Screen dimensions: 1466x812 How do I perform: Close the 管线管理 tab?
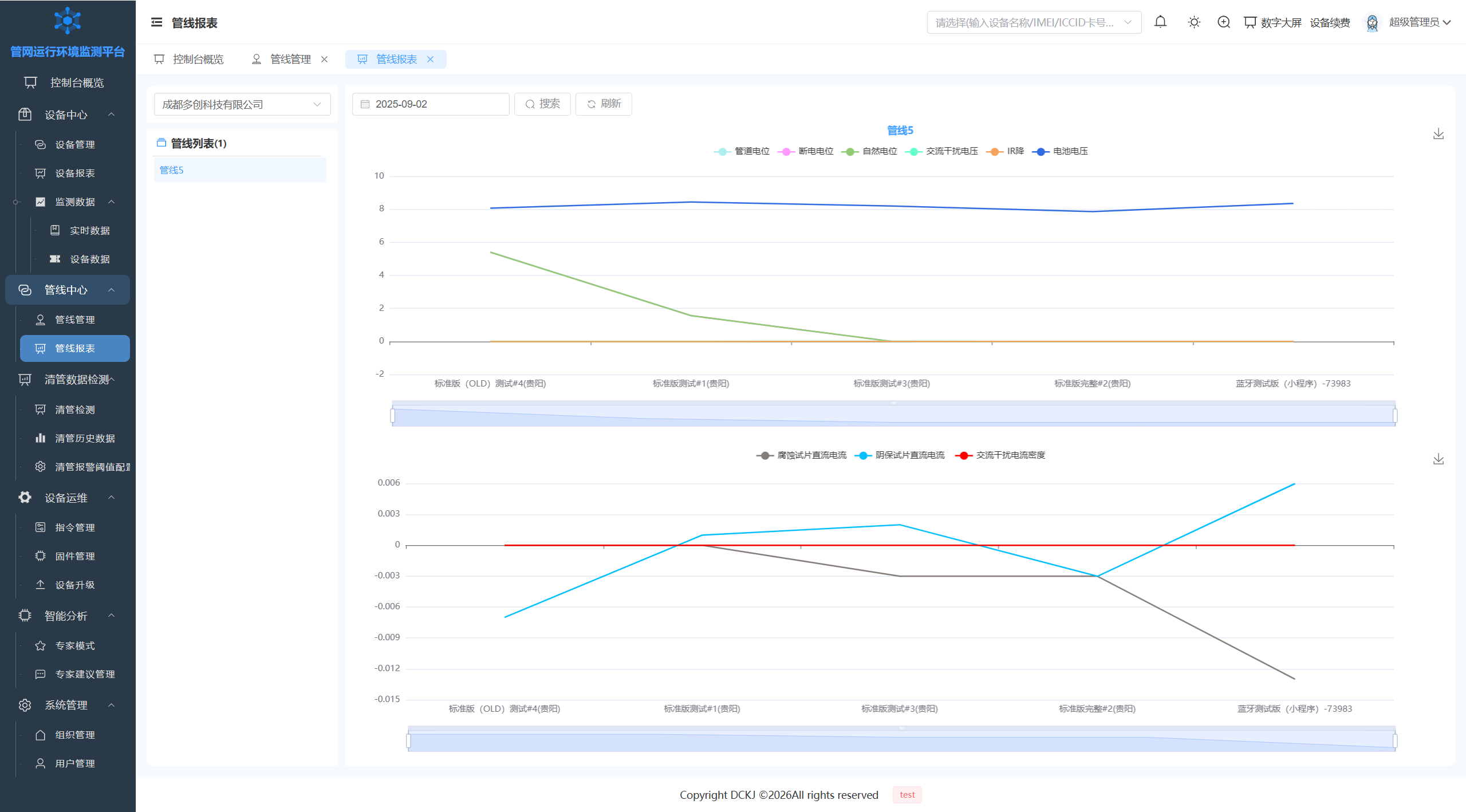325,60
